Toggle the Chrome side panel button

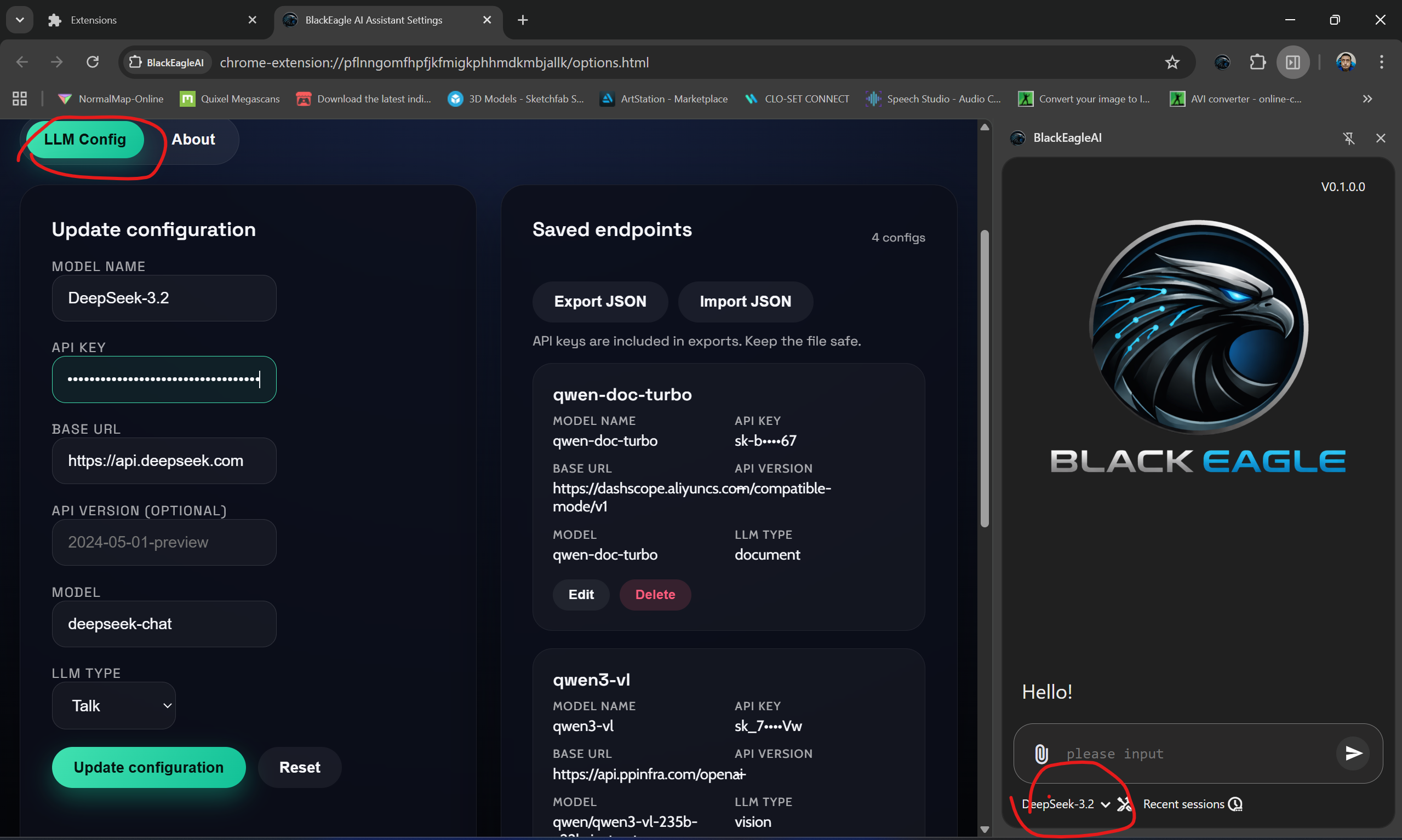1293,62
